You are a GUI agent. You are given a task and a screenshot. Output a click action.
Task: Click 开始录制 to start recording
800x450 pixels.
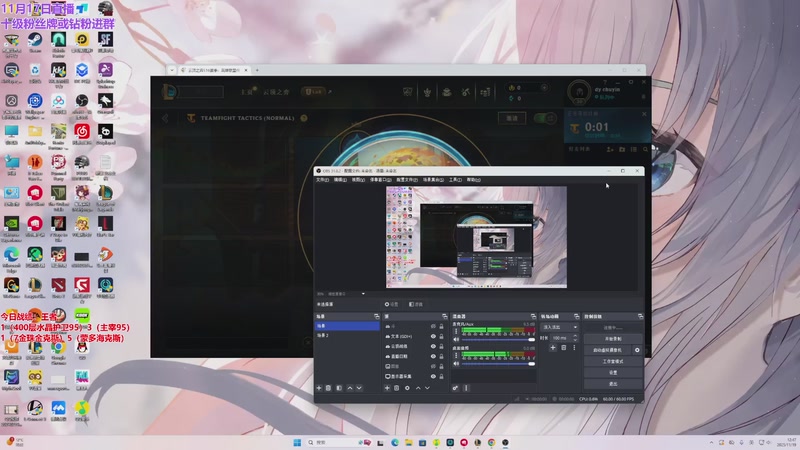612,339
